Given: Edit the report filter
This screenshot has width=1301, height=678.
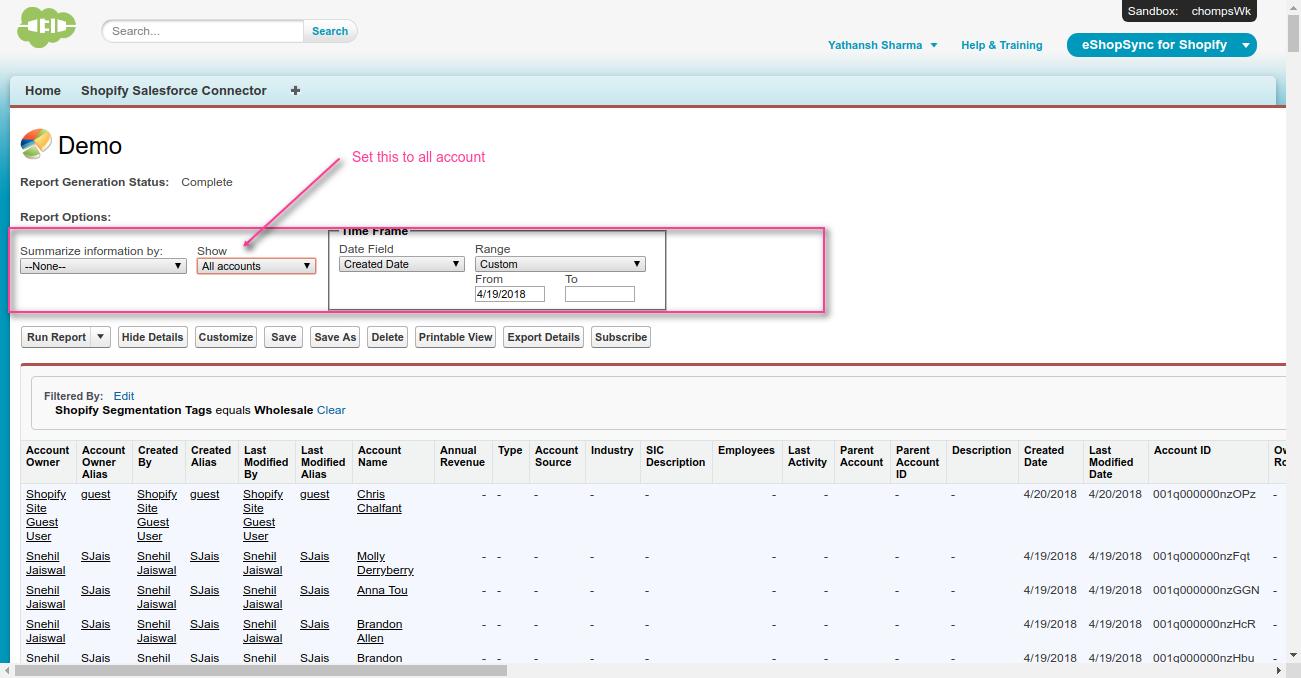Looking at the screenshot, I should 124,396.
